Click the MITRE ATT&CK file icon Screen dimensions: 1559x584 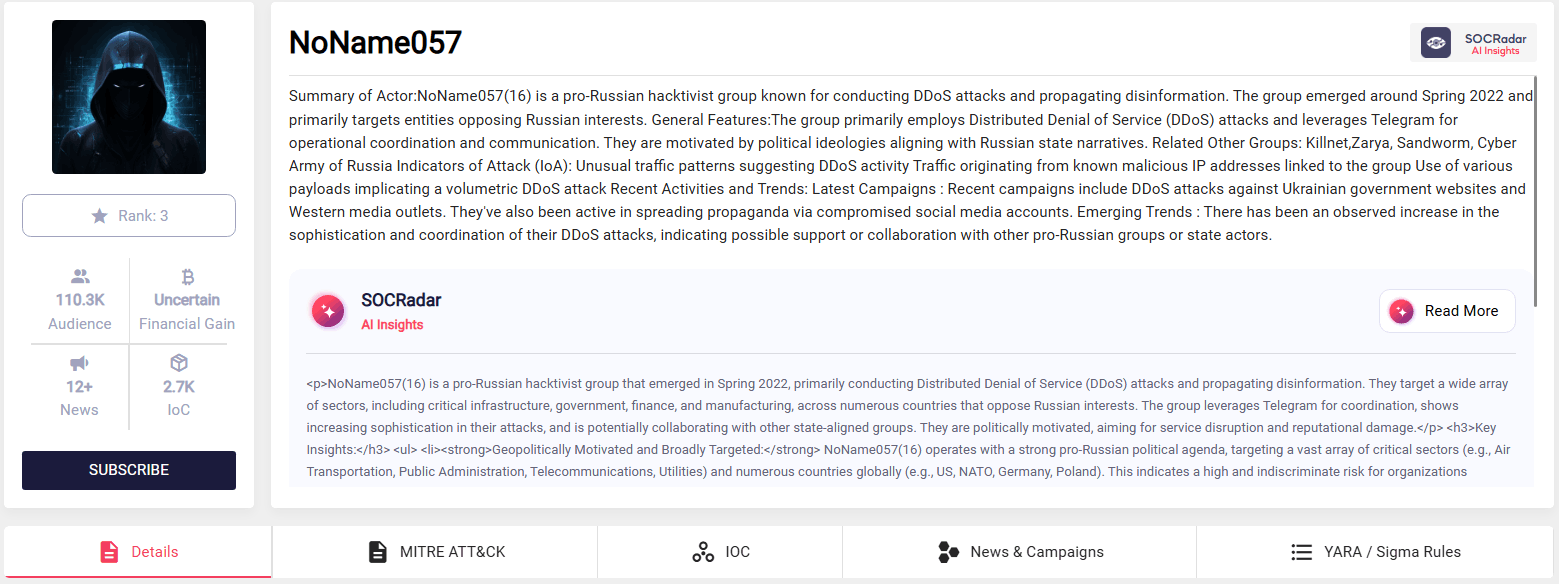[x=377, y=552]
